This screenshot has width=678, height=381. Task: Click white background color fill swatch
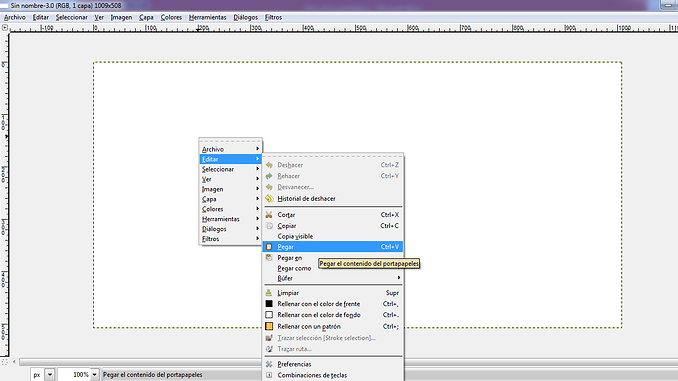tap(269, 315)
